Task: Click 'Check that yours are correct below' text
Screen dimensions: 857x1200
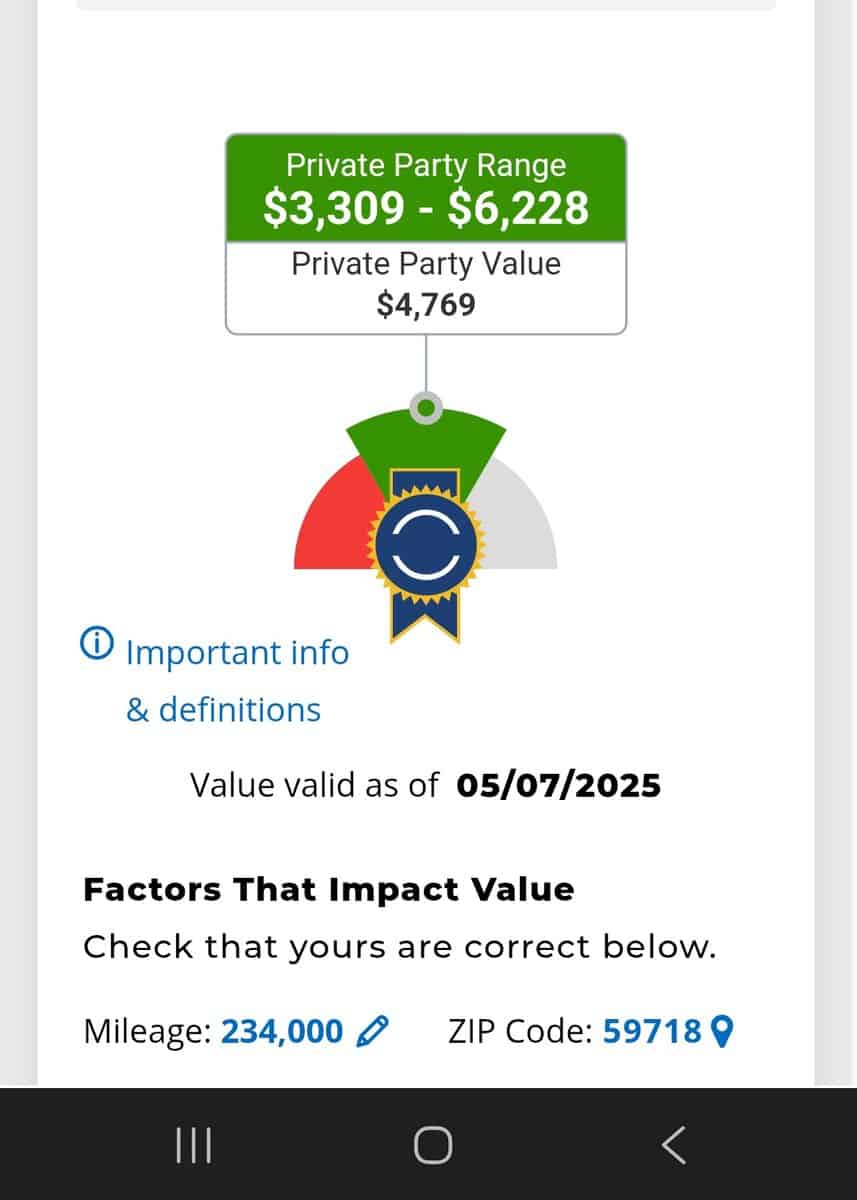Action: (x=400, y=947)
